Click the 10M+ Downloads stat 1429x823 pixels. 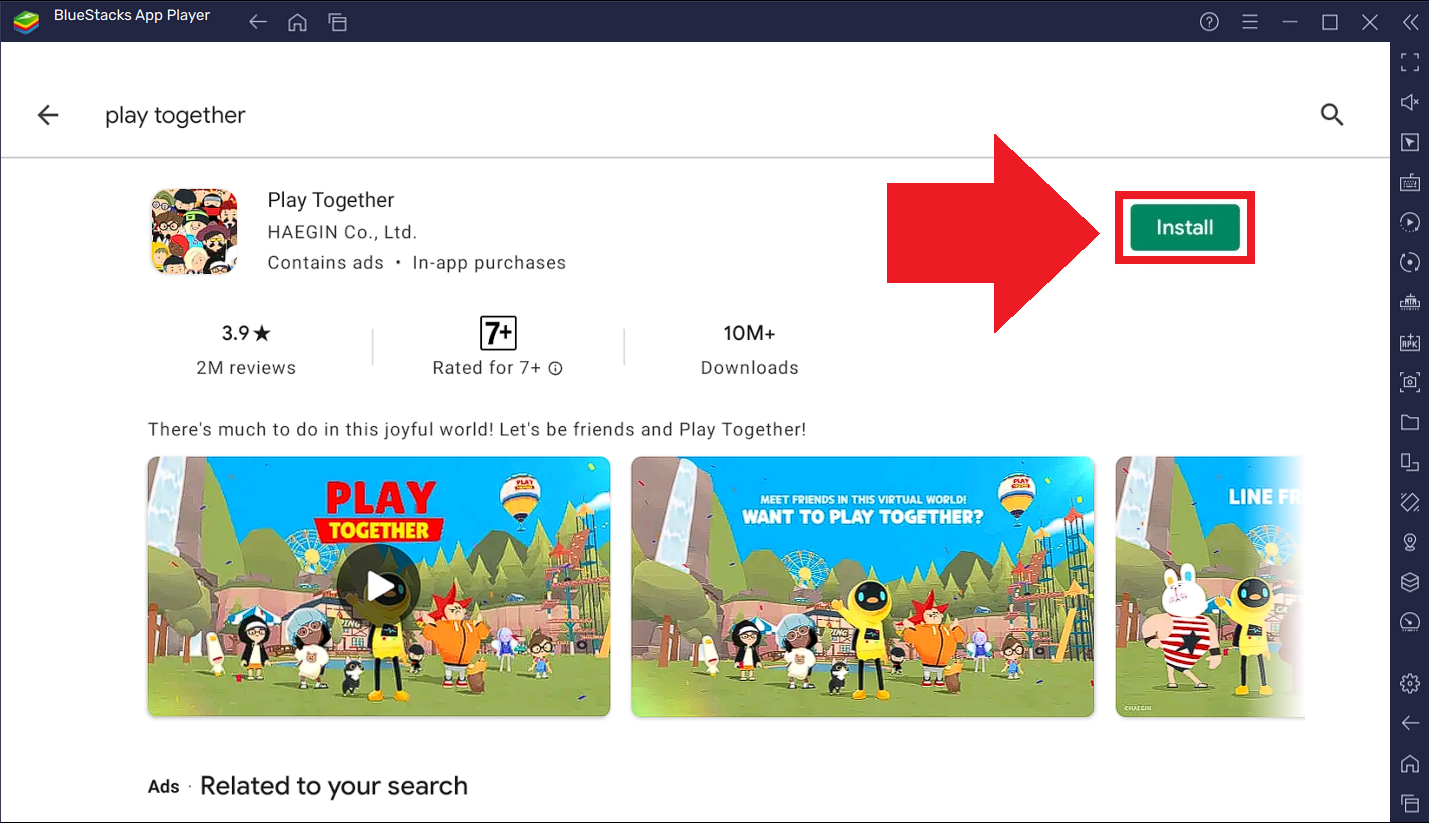pos(750,350)
